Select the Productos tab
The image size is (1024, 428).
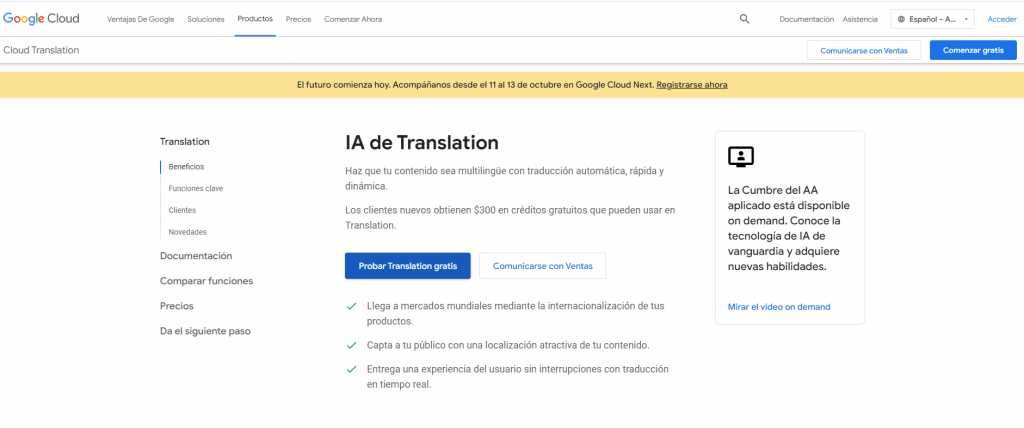[254, 19]
